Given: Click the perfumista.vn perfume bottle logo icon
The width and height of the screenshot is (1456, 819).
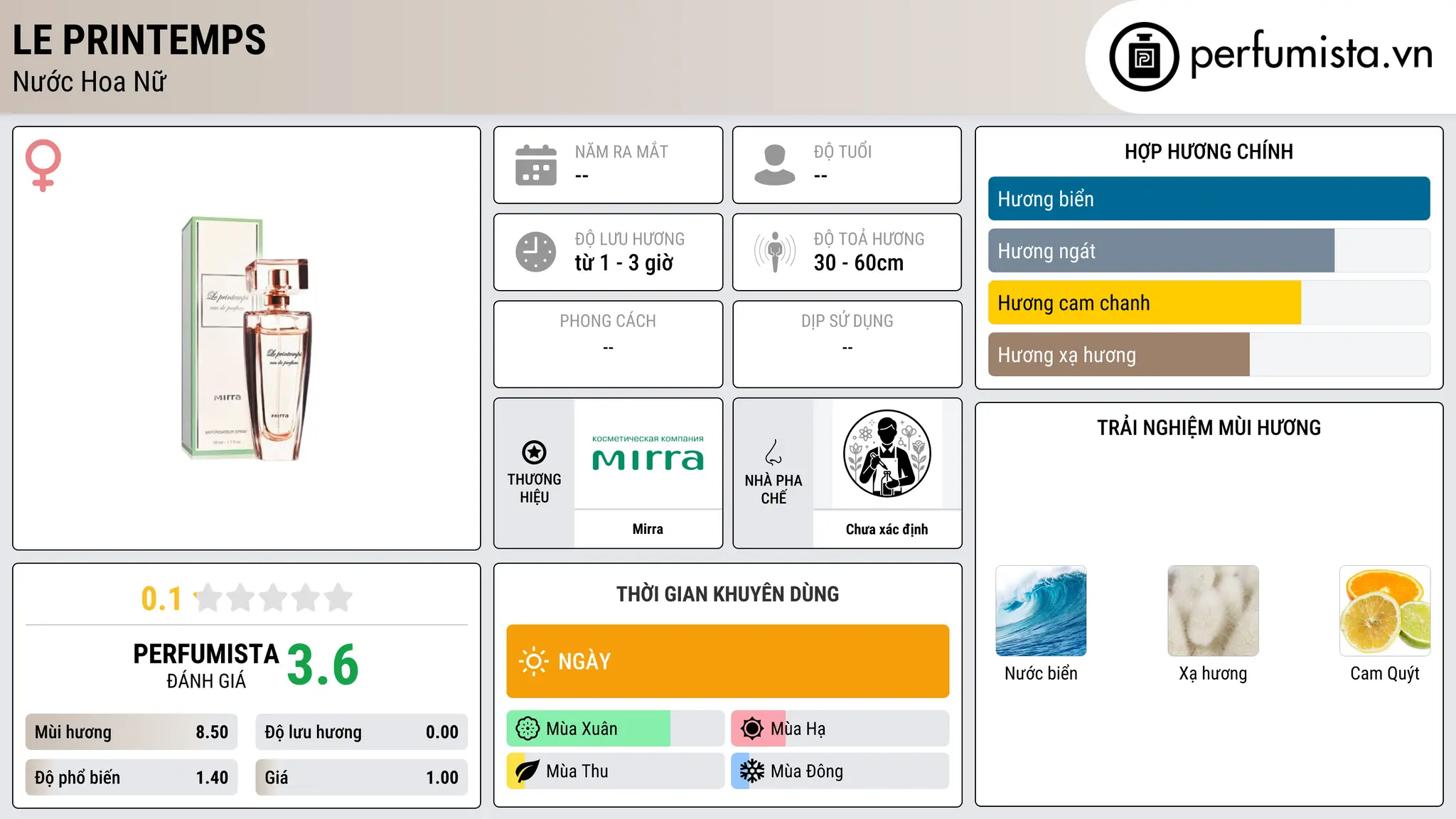Looking at the screenshot, I should click(x=1144, y=57).
